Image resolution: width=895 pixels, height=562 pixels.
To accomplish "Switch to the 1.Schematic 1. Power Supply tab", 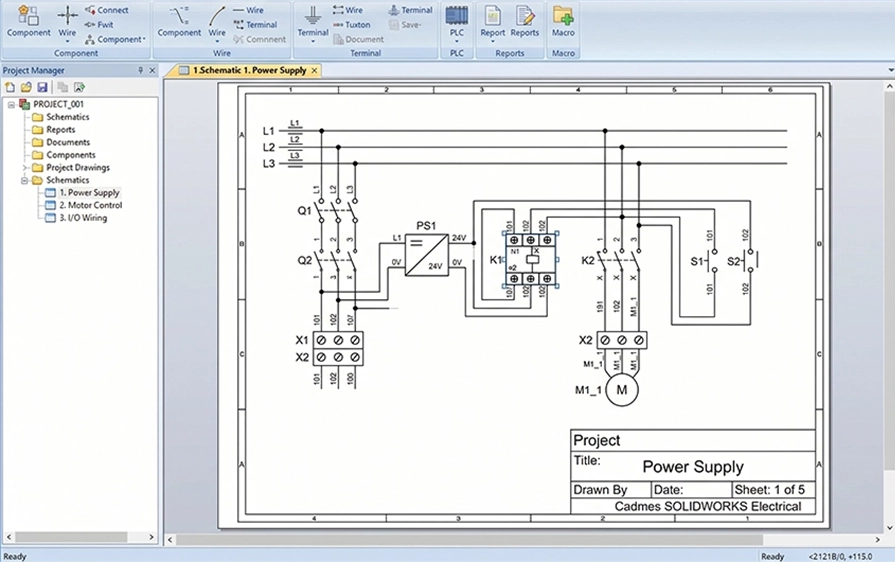I will click(x=249, y=70).
